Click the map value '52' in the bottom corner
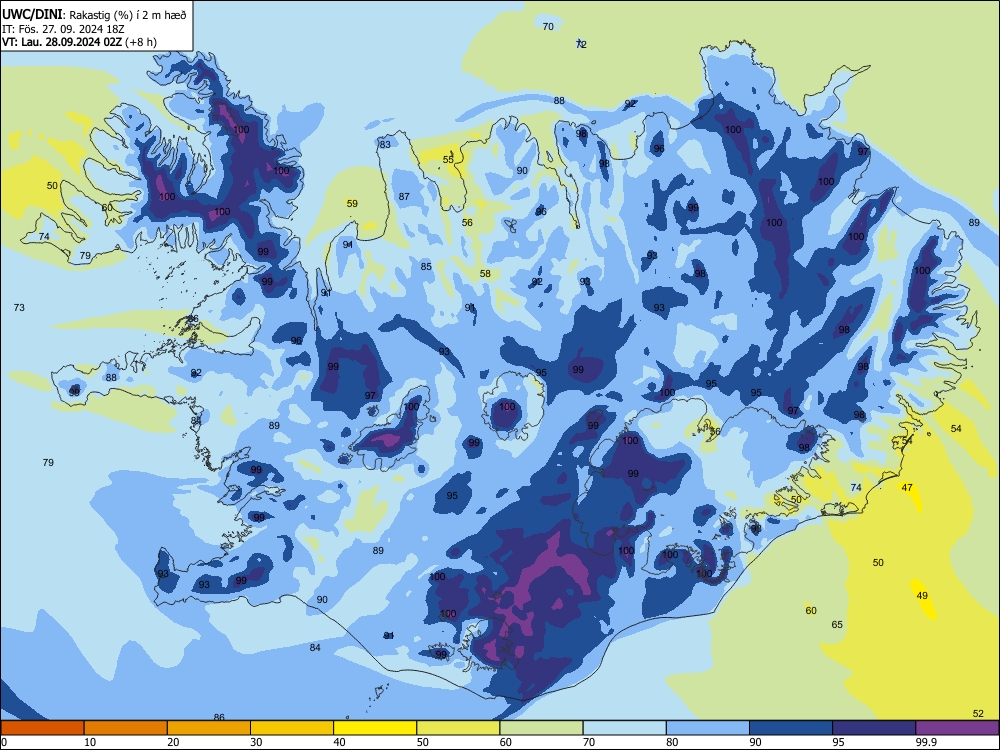 pyautogui.click(x=978, y=713)
